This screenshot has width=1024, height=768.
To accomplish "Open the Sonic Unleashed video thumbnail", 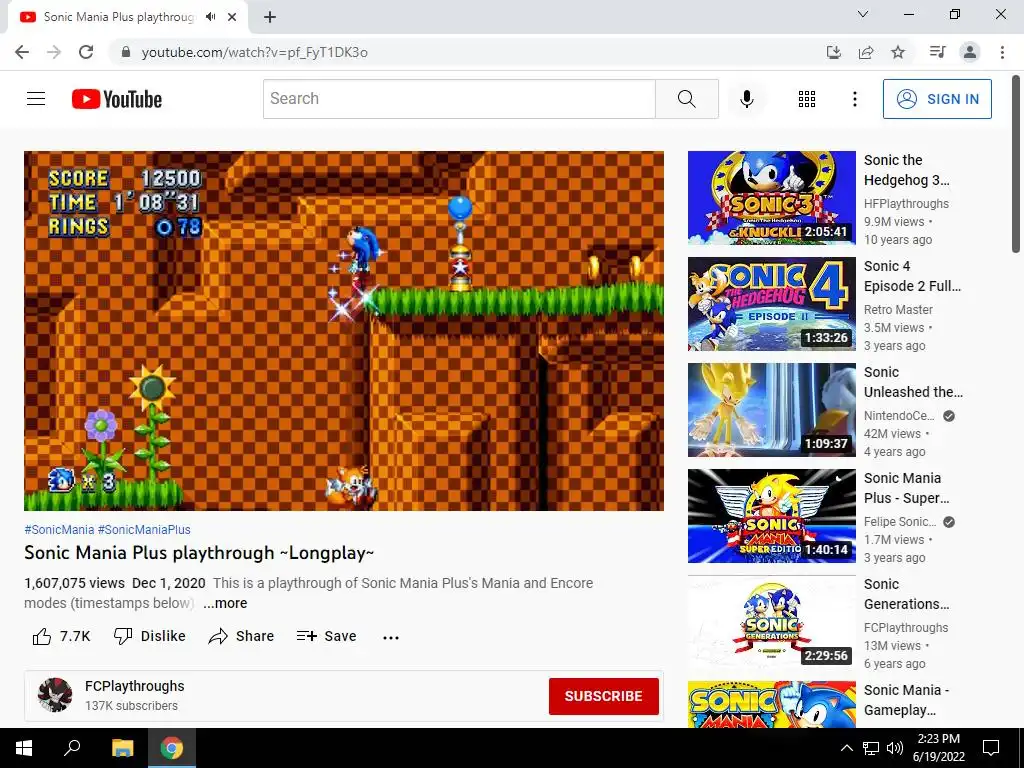I will tap(771, 409).
